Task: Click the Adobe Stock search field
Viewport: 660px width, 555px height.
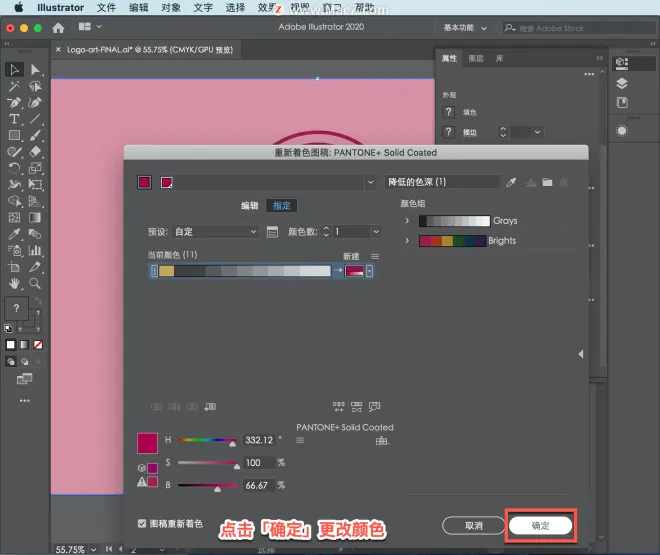Action: pos(579,28)
